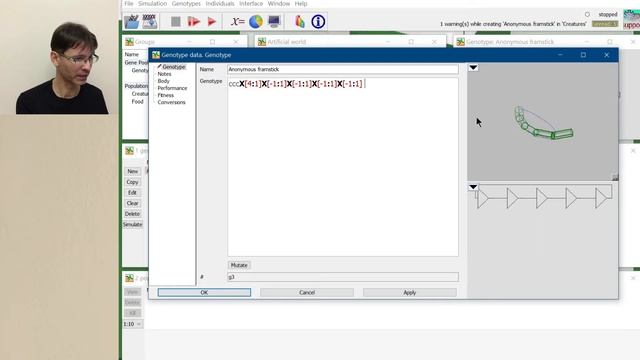Click the Copy button in genotypes panel
640x360 pixels.
[132, 182]
